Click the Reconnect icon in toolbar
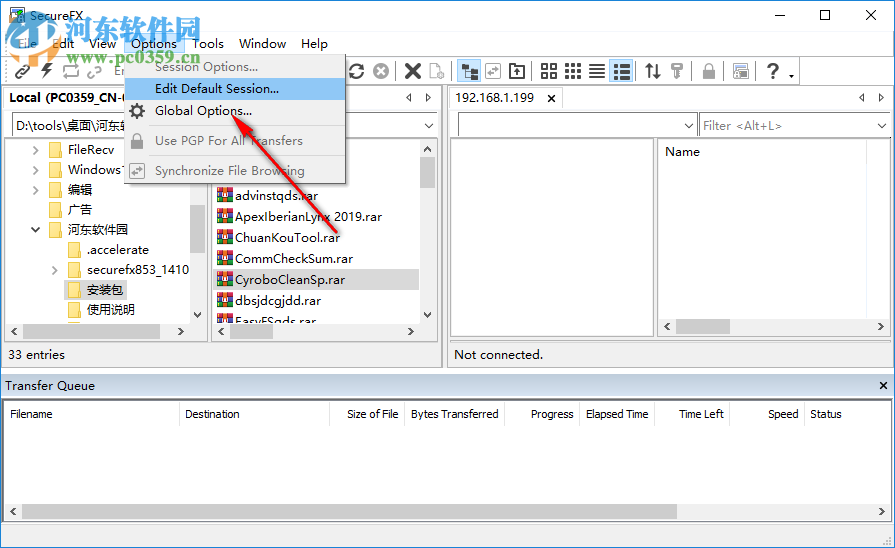895x548 pixels. (71, 71)
